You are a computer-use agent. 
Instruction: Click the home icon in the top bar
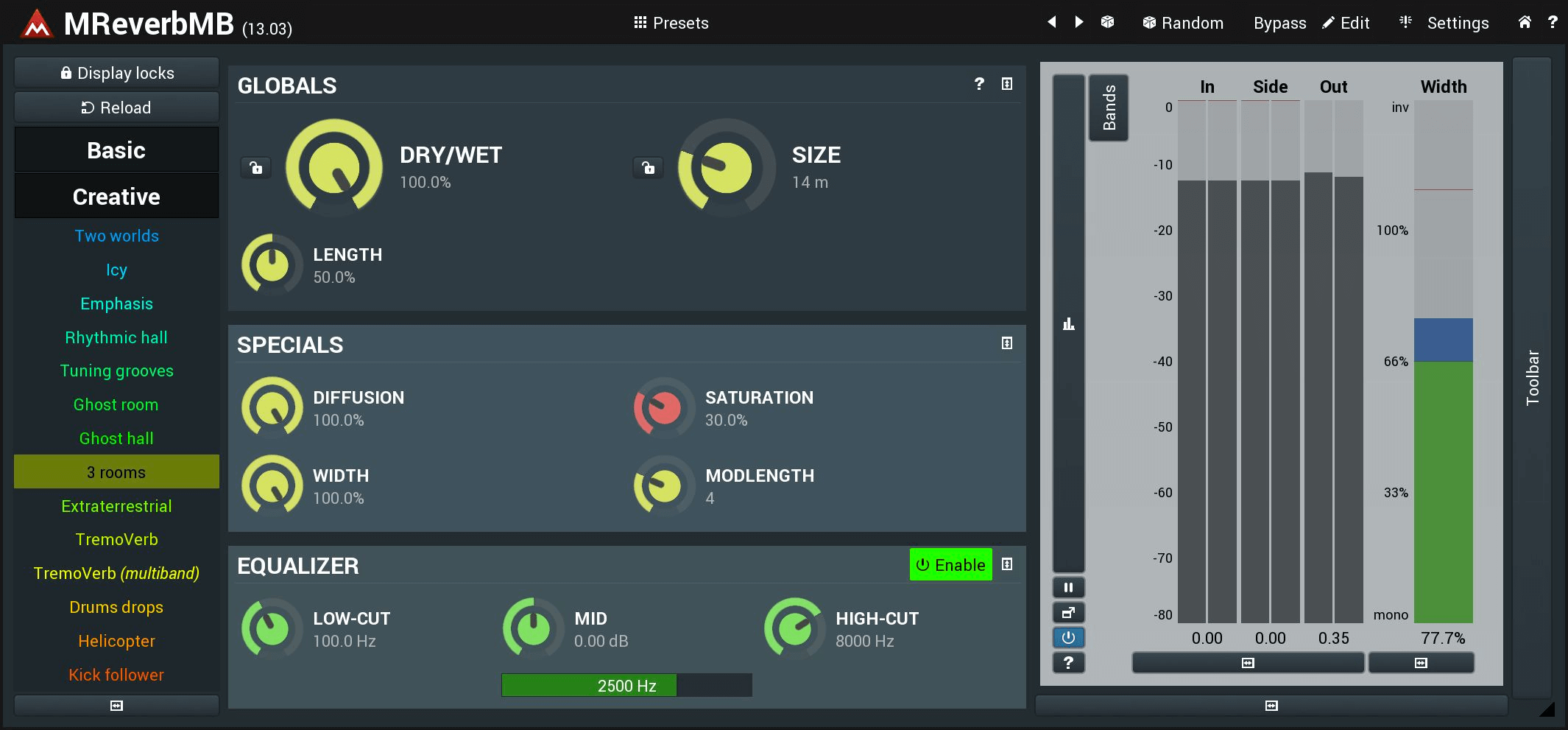click(x=1525, y=22)
